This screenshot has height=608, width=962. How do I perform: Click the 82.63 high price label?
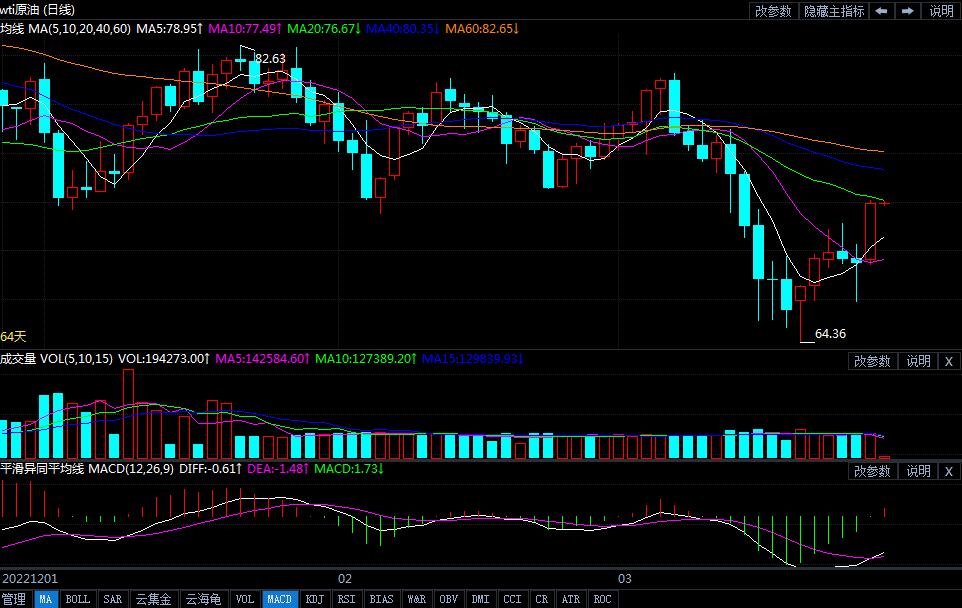point(270,59)
